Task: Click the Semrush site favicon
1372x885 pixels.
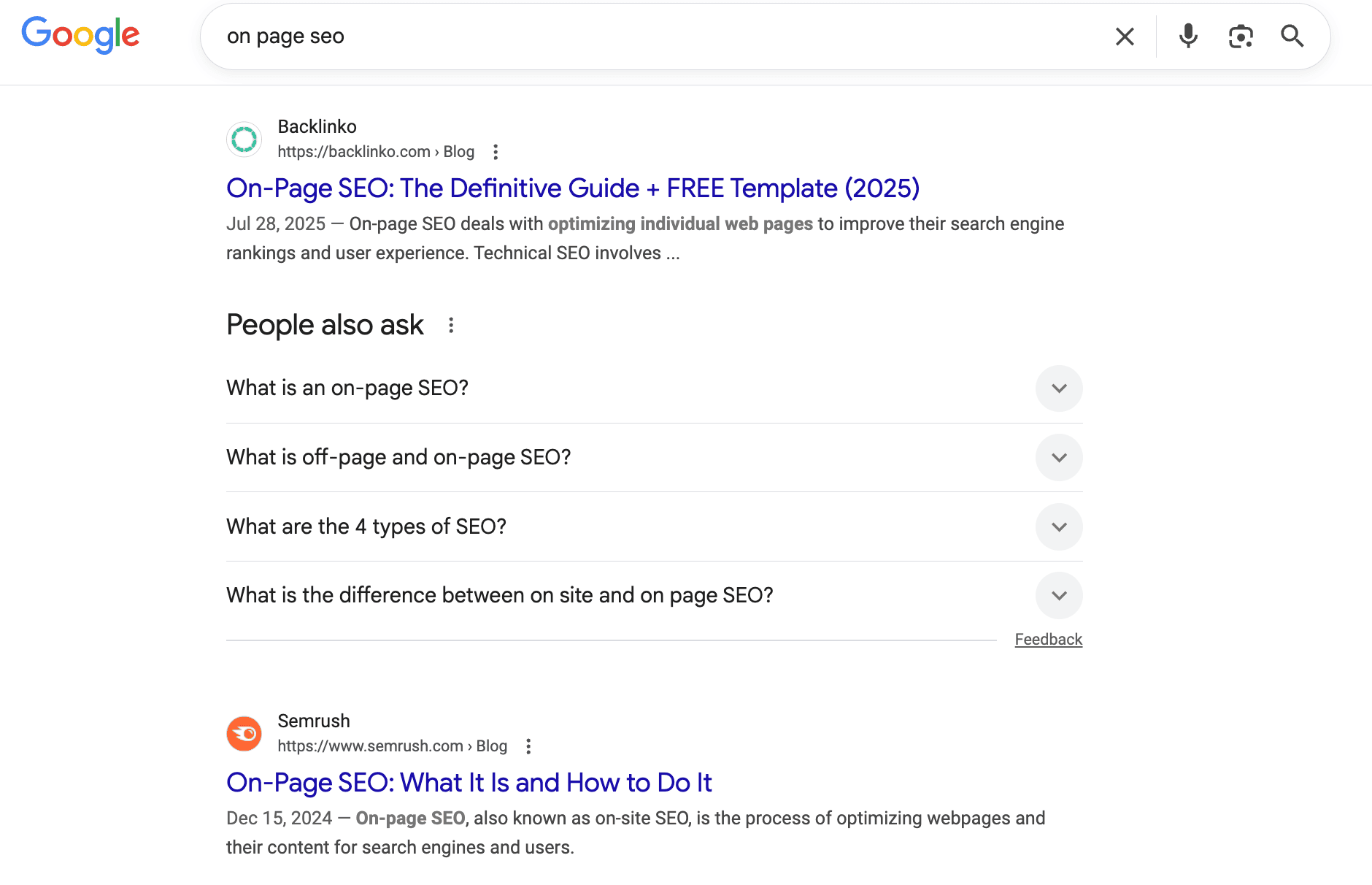Action: point(244,733)
